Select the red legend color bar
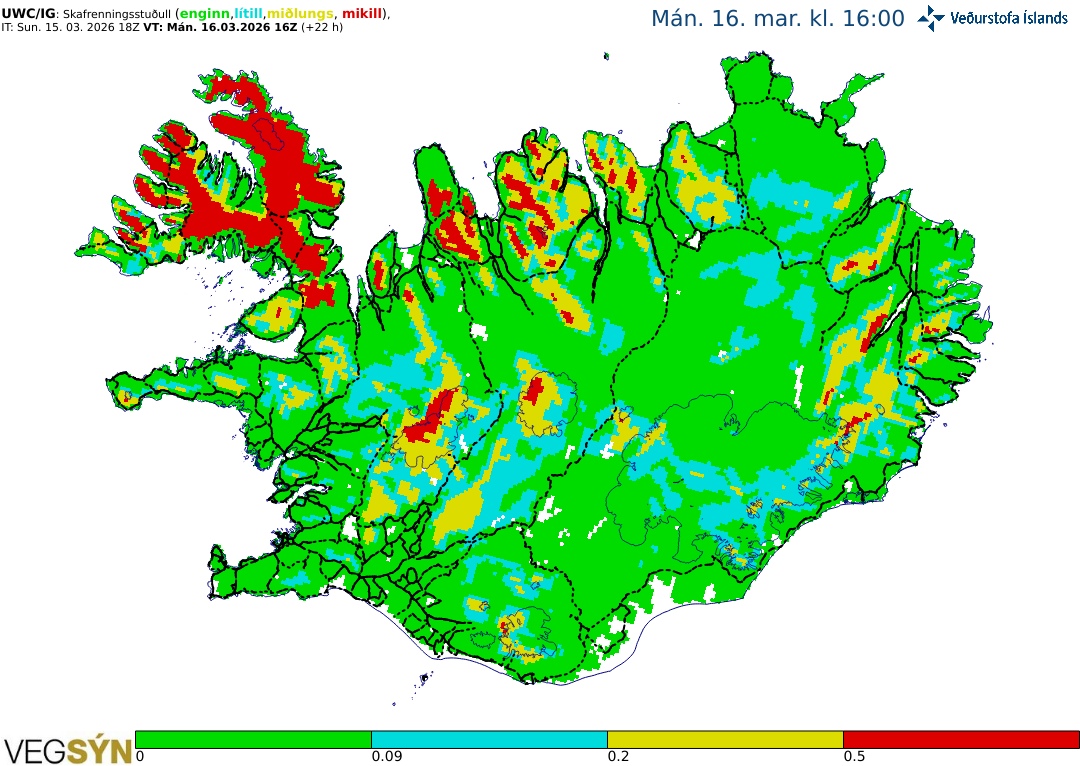This screenshot has height=766, width=1080. coord(962,739)
